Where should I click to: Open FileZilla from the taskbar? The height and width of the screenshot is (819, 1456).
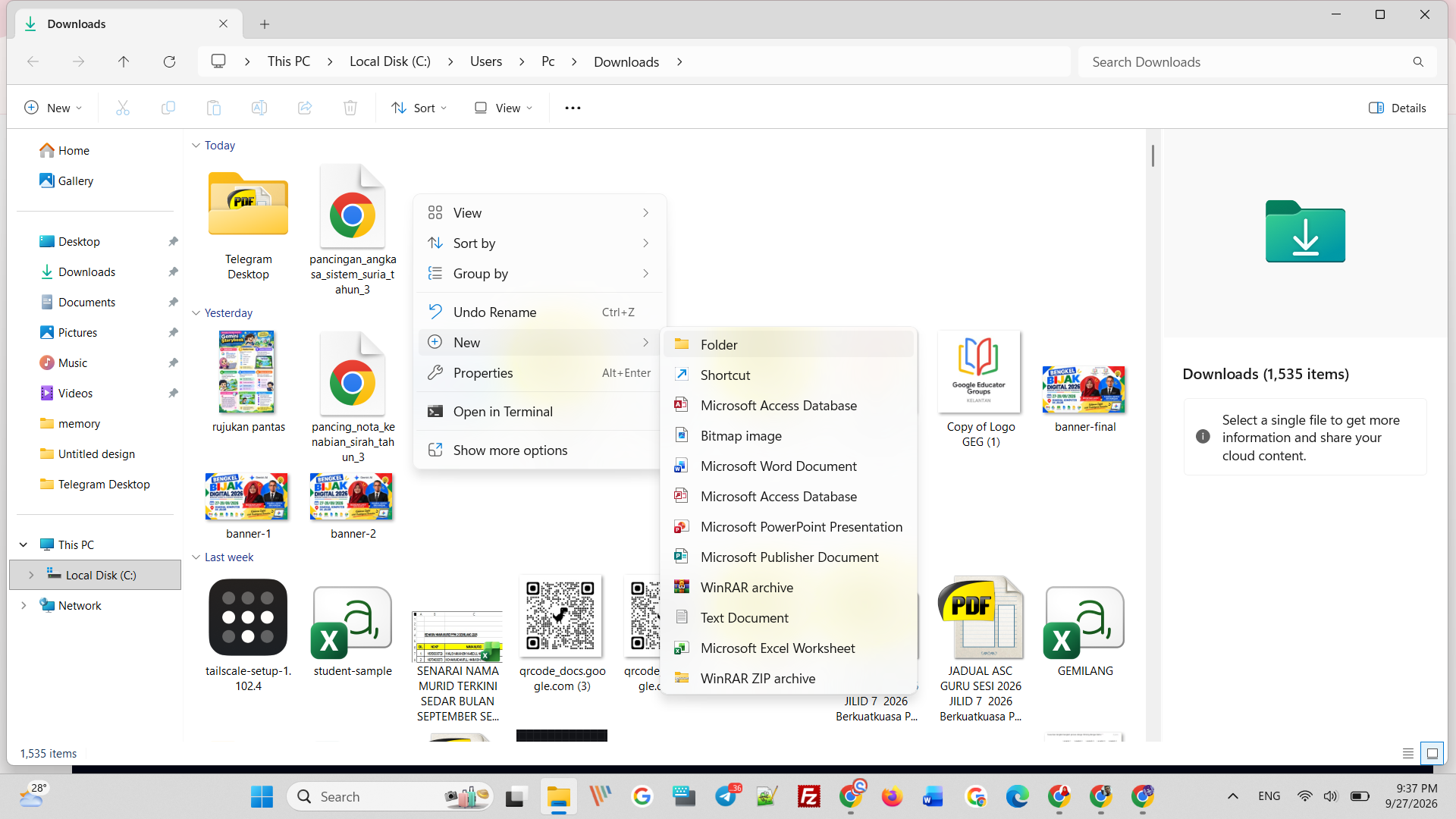(809, 796)
